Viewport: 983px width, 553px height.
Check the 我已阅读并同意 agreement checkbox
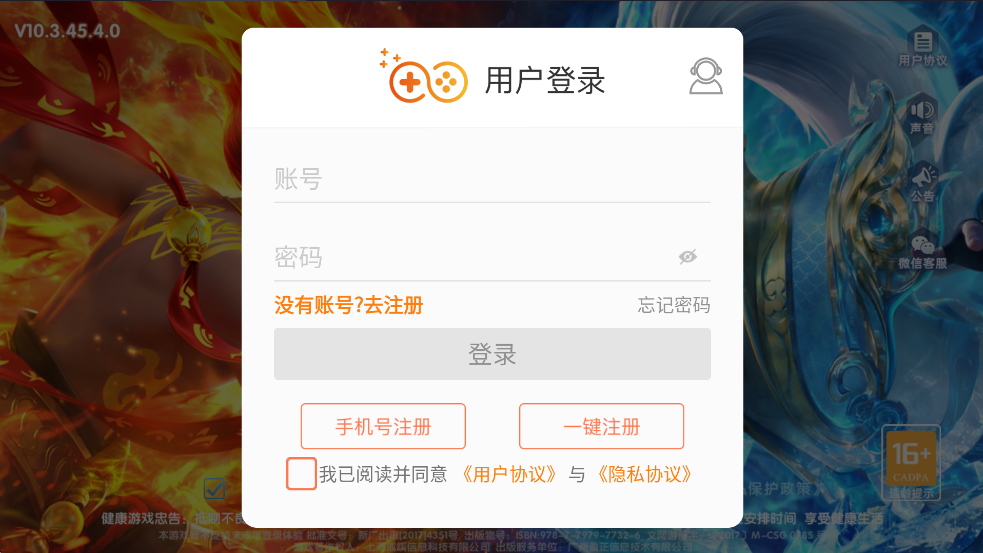[301, 473]
